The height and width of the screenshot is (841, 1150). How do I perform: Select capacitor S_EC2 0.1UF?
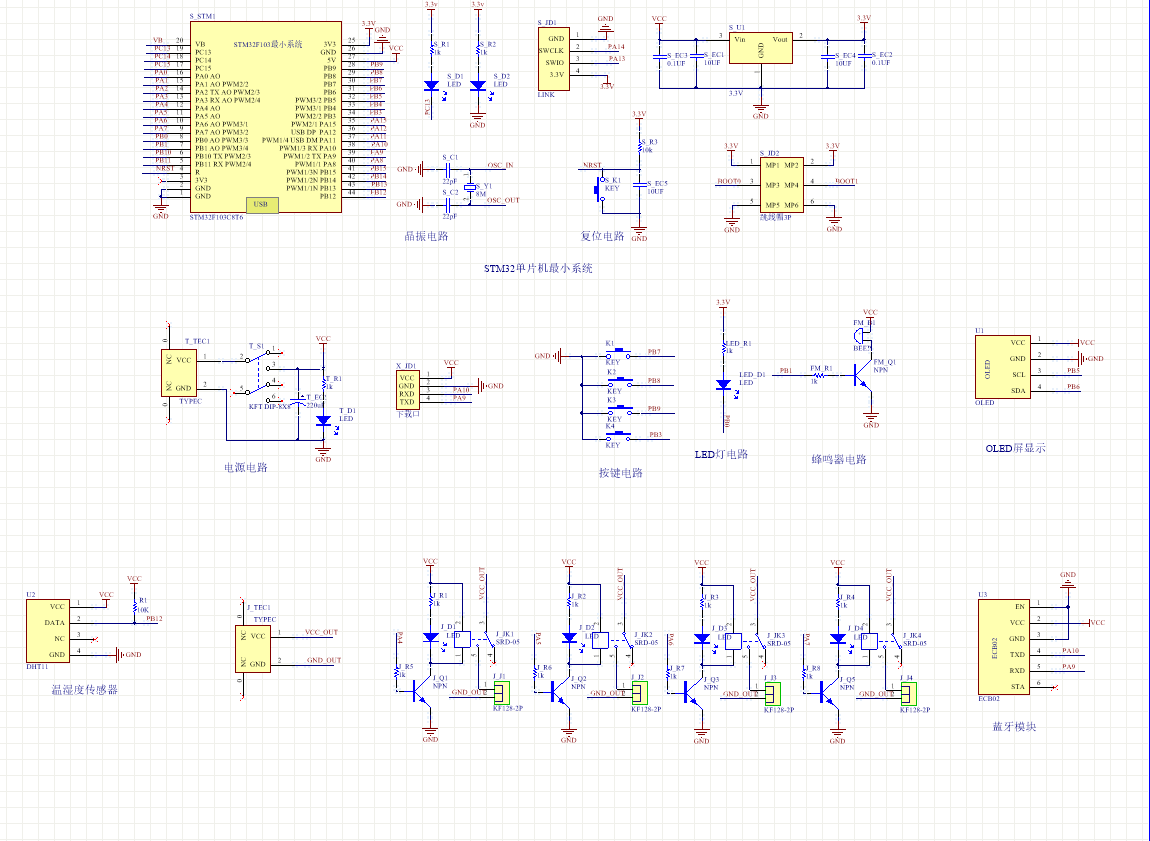864,56
